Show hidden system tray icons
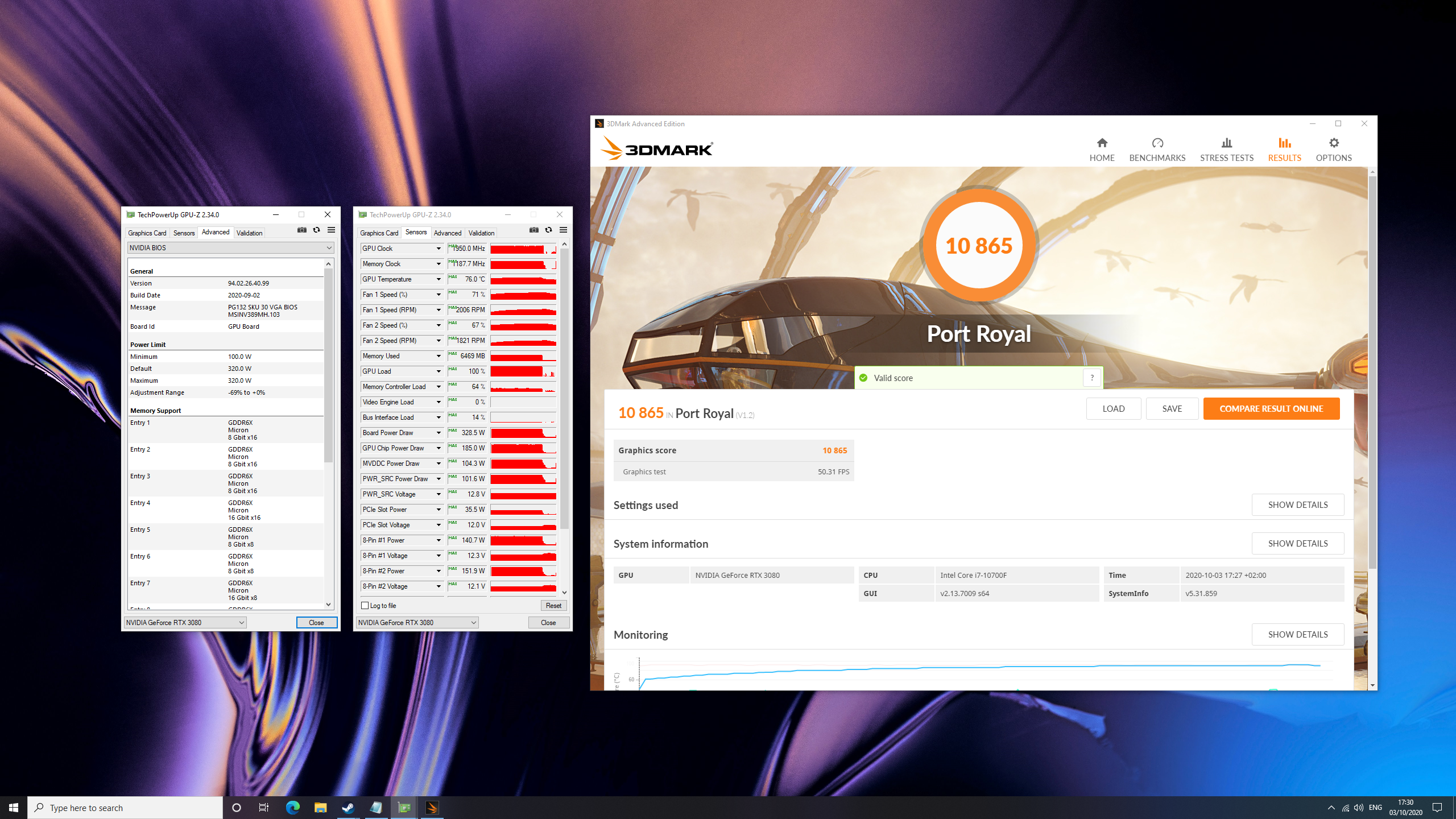Viewport: 1456px width, 819px height. [1331, 808]
